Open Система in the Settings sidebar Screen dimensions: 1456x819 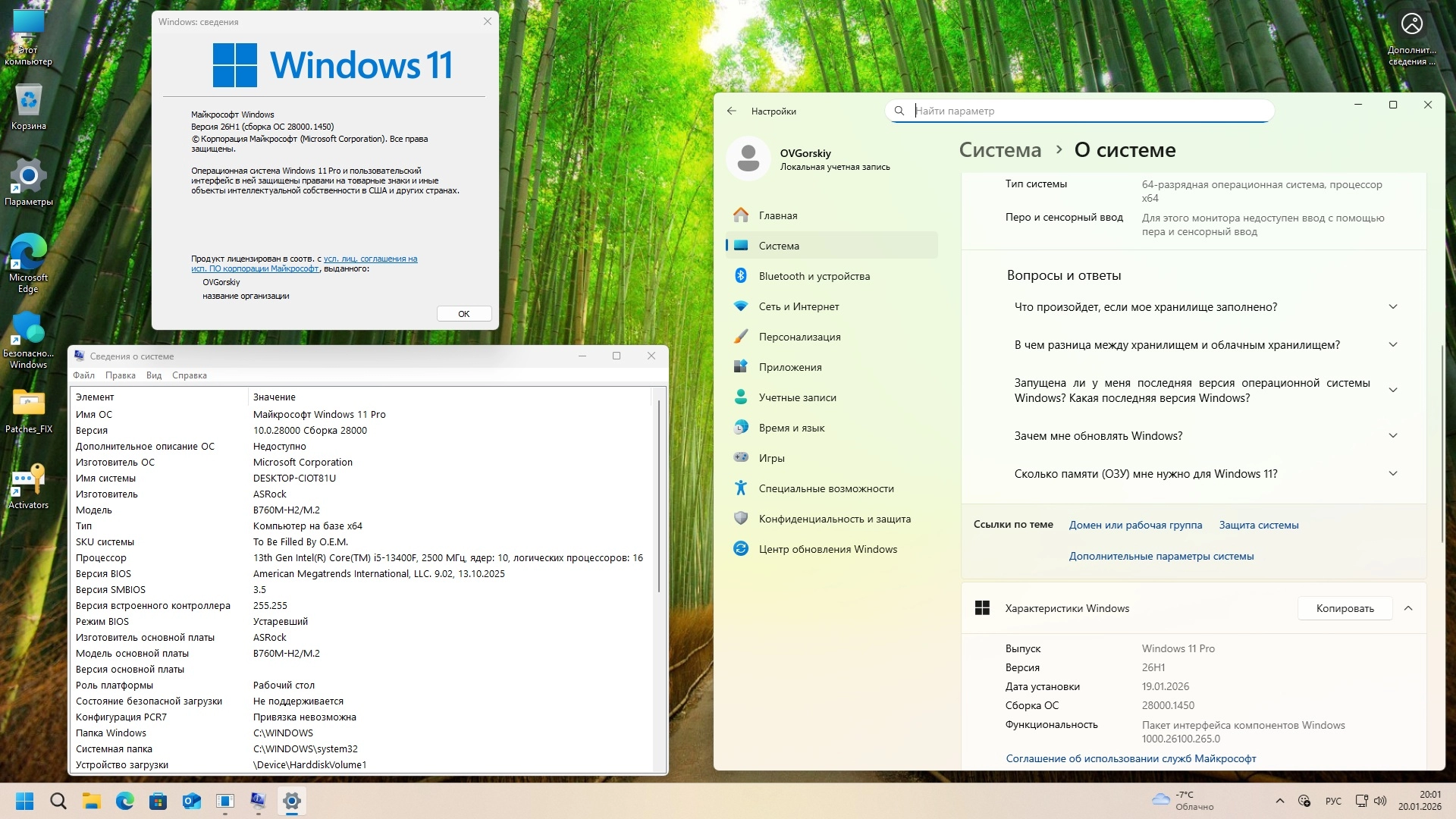tap(781, 245)
